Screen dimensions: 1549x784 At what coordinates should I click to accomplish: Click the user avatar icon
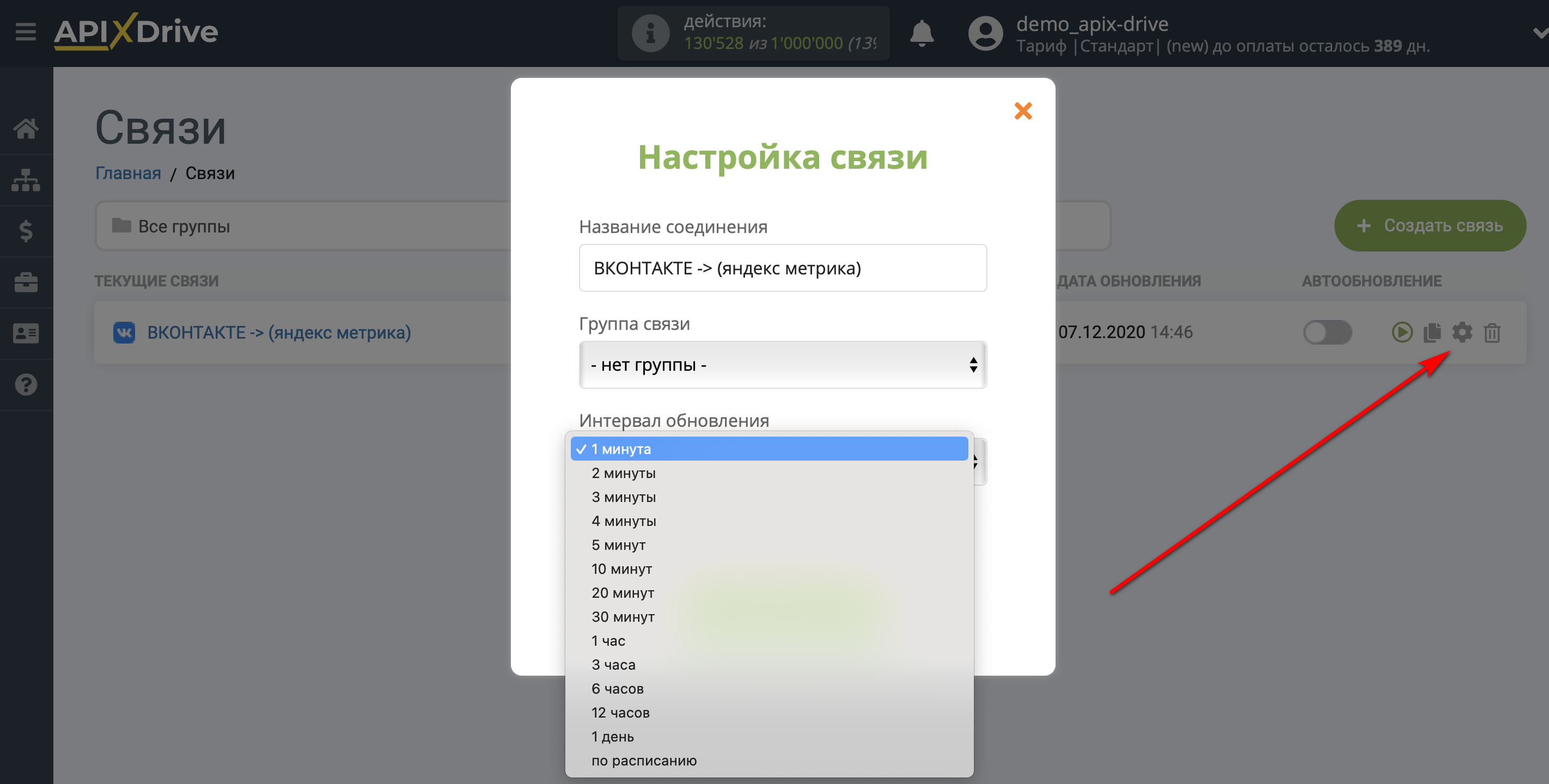click(985, 33)
